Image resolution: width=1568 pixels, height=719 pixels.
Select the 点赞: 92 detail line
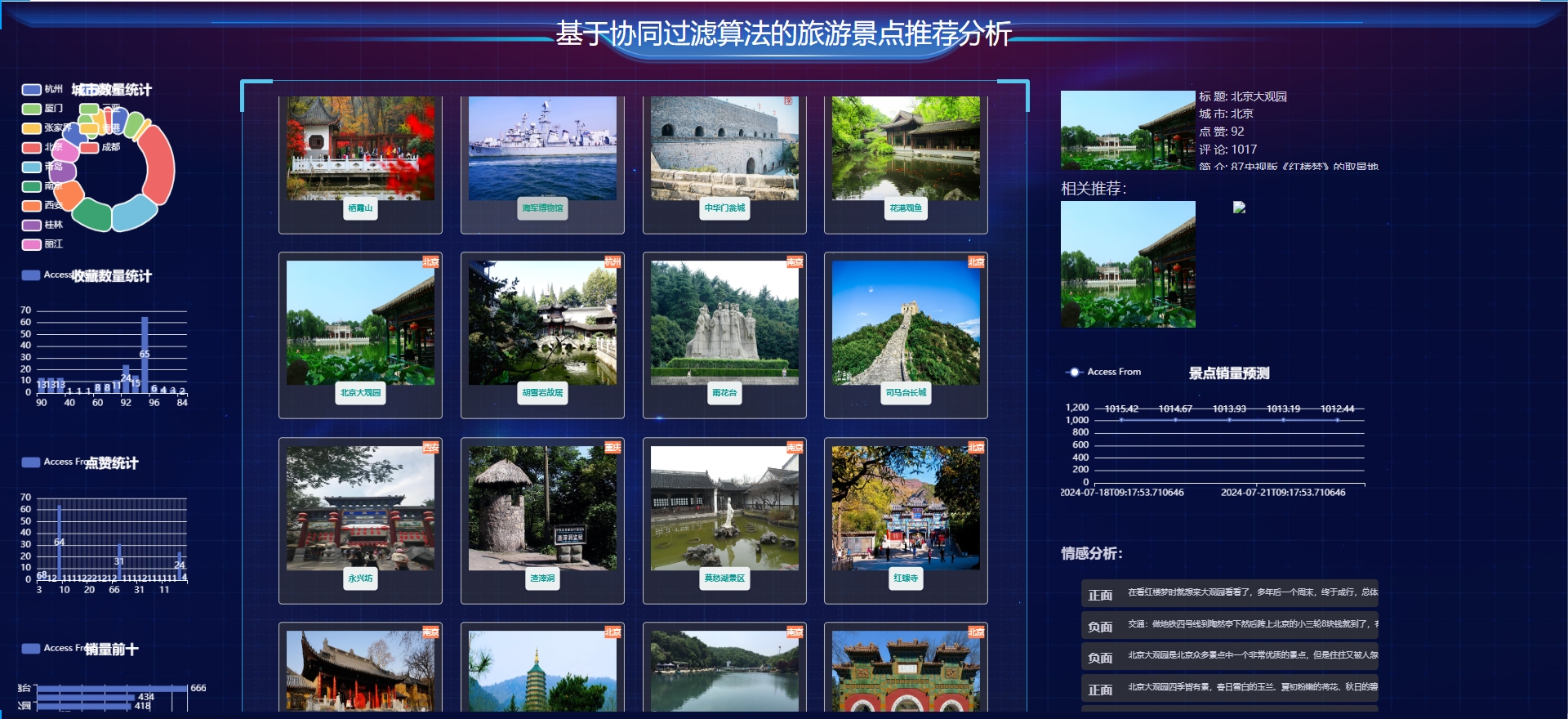coord(1222,132)
